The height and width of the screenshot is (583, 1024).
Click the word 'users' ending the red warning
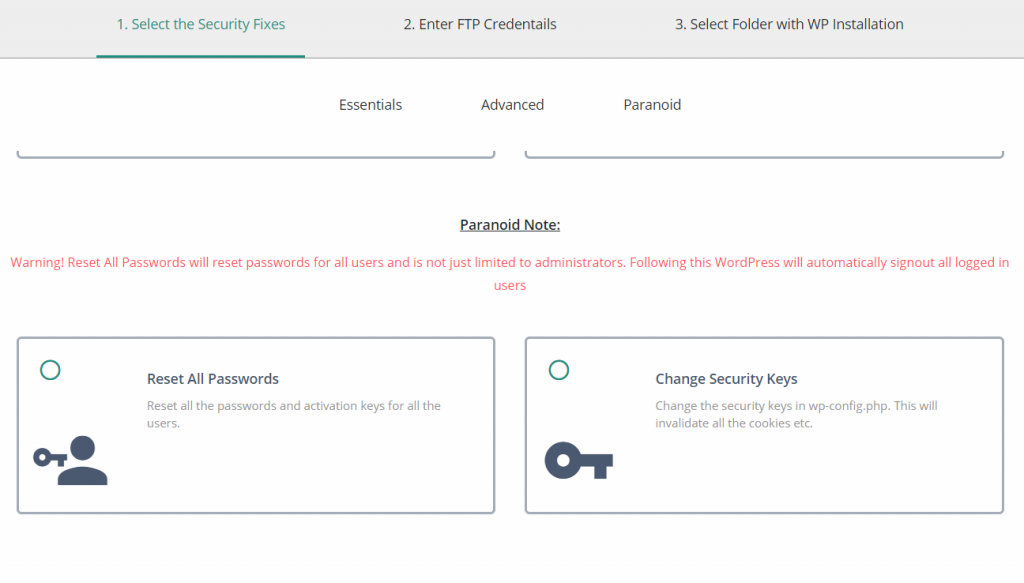pyautogui.click(x=510, y=285)
